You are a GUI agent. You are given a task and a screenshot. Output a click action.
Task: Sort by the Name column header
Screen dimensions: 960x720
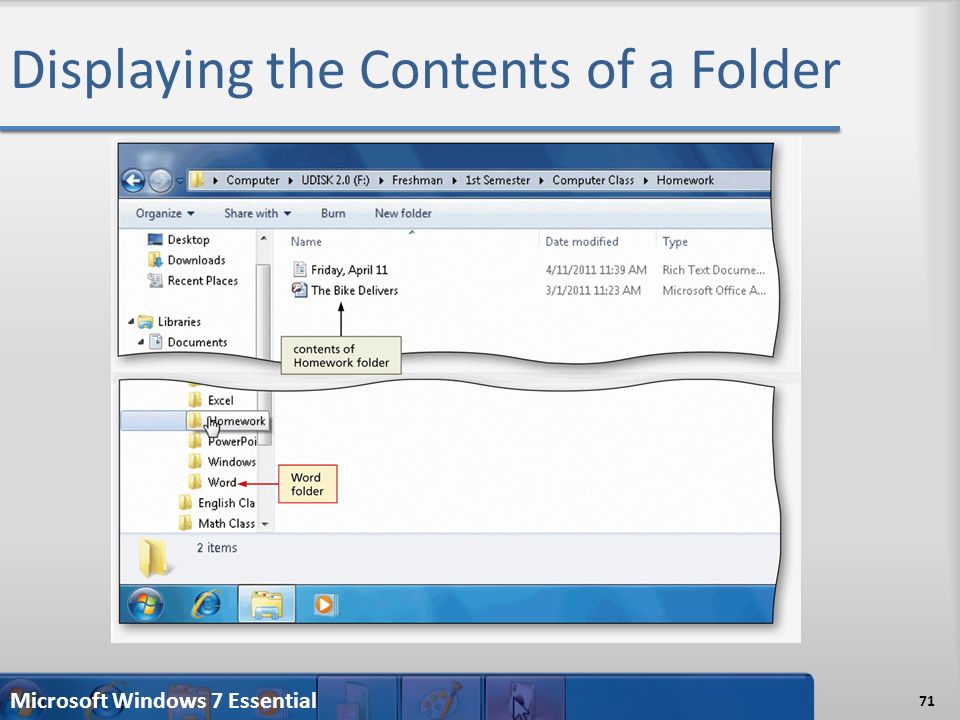pyautogui.click(x=306, y=241)
